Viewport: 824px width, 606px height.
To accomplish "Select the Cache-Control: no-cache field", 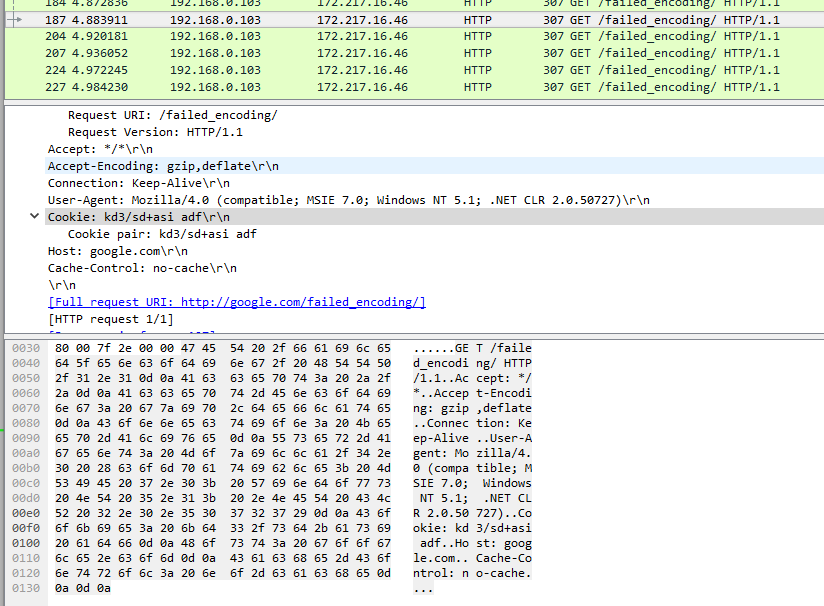I will pyautogui.click(x=142, y=268).
